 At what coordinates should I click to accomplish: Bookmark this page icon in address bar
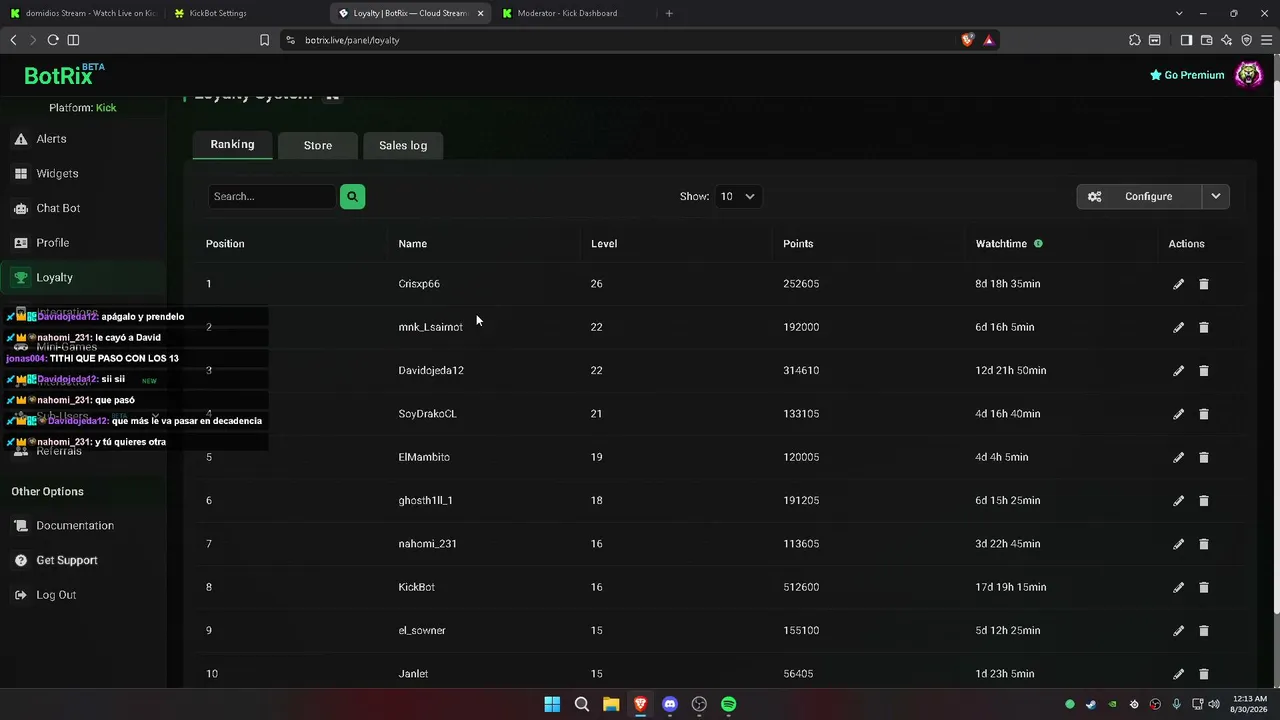264,40
